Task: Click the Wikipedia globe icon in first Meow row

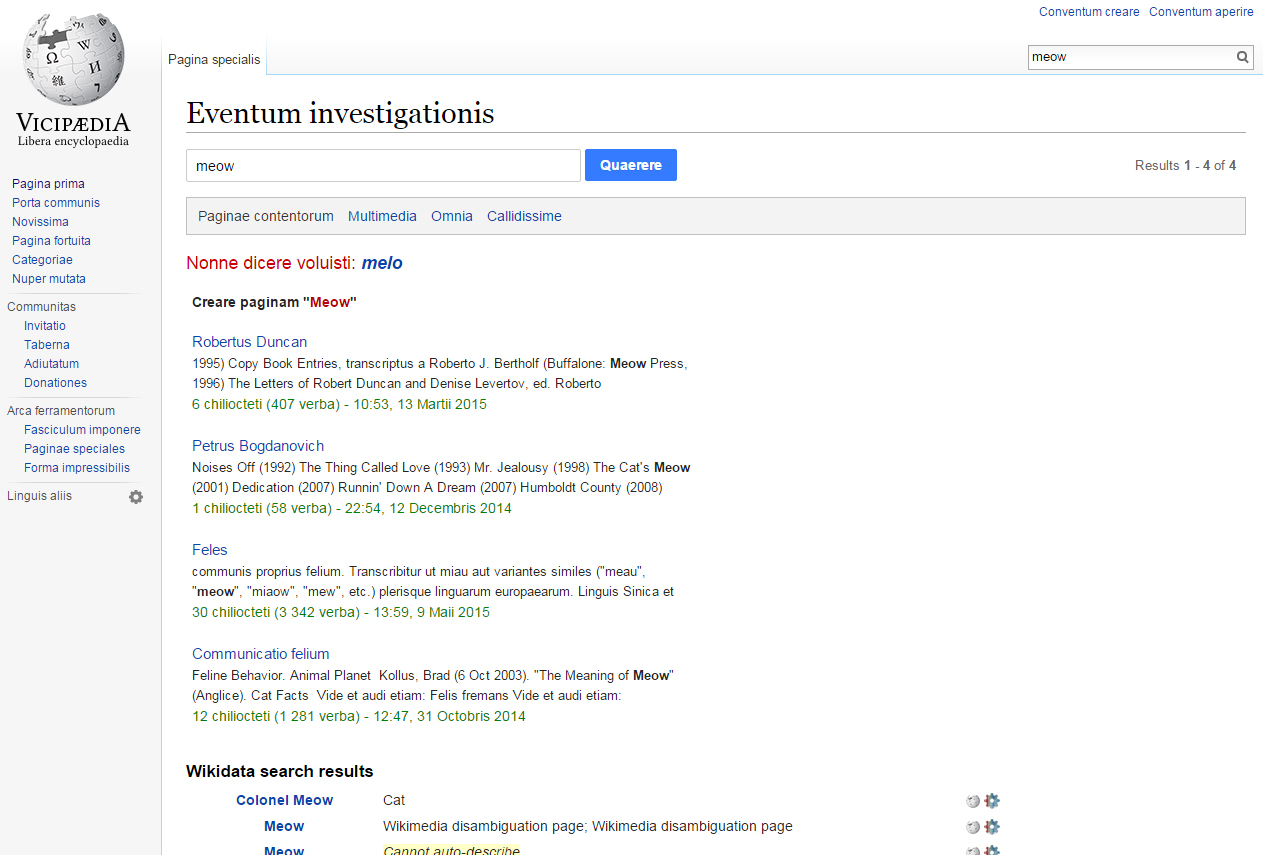Action: click(973, 827)
